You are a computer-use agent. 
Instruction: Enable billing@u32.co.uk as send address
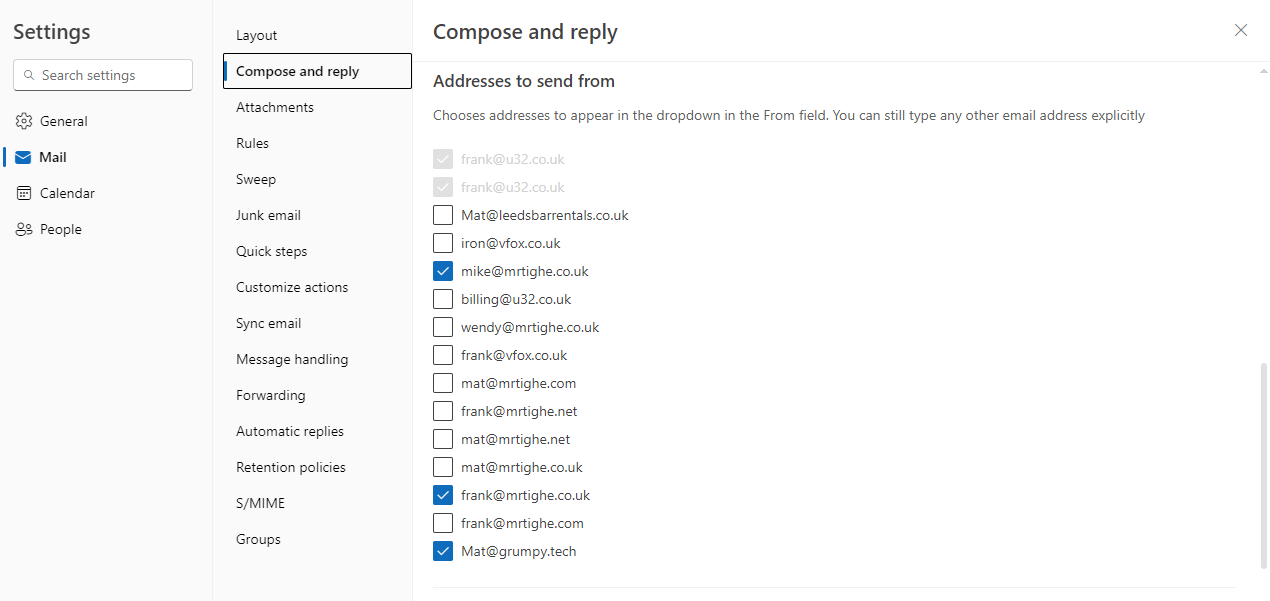[443, 299]
